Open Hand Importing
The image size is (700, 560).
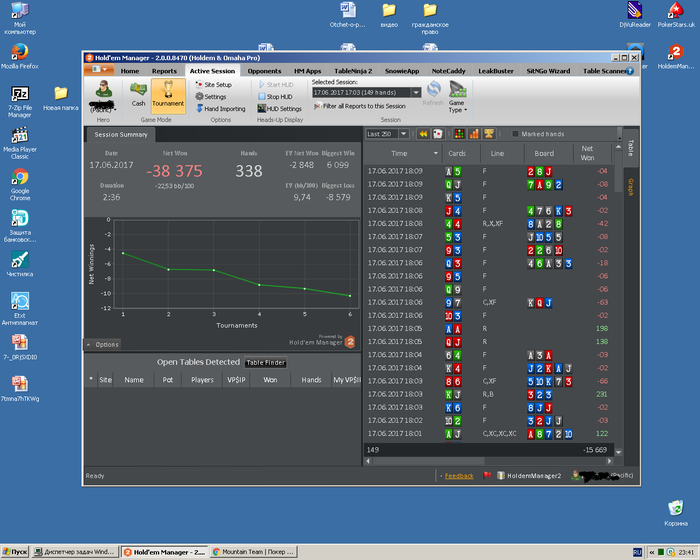(221, 109)
